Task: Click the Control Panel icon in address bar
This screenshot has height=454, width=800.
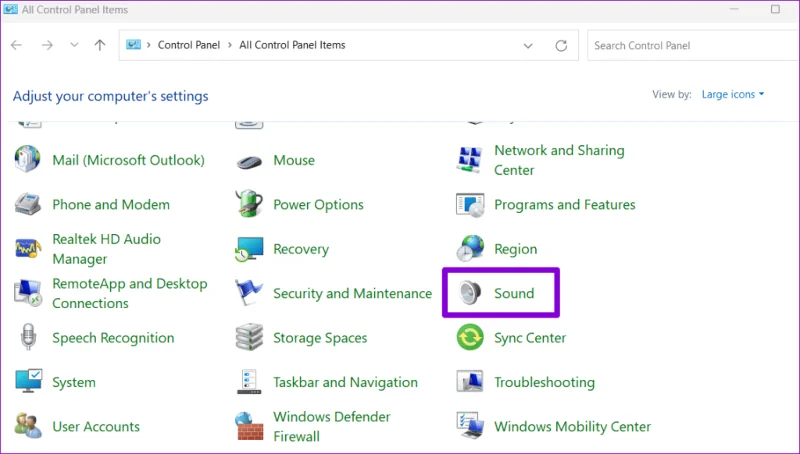Action: point(133,45)
